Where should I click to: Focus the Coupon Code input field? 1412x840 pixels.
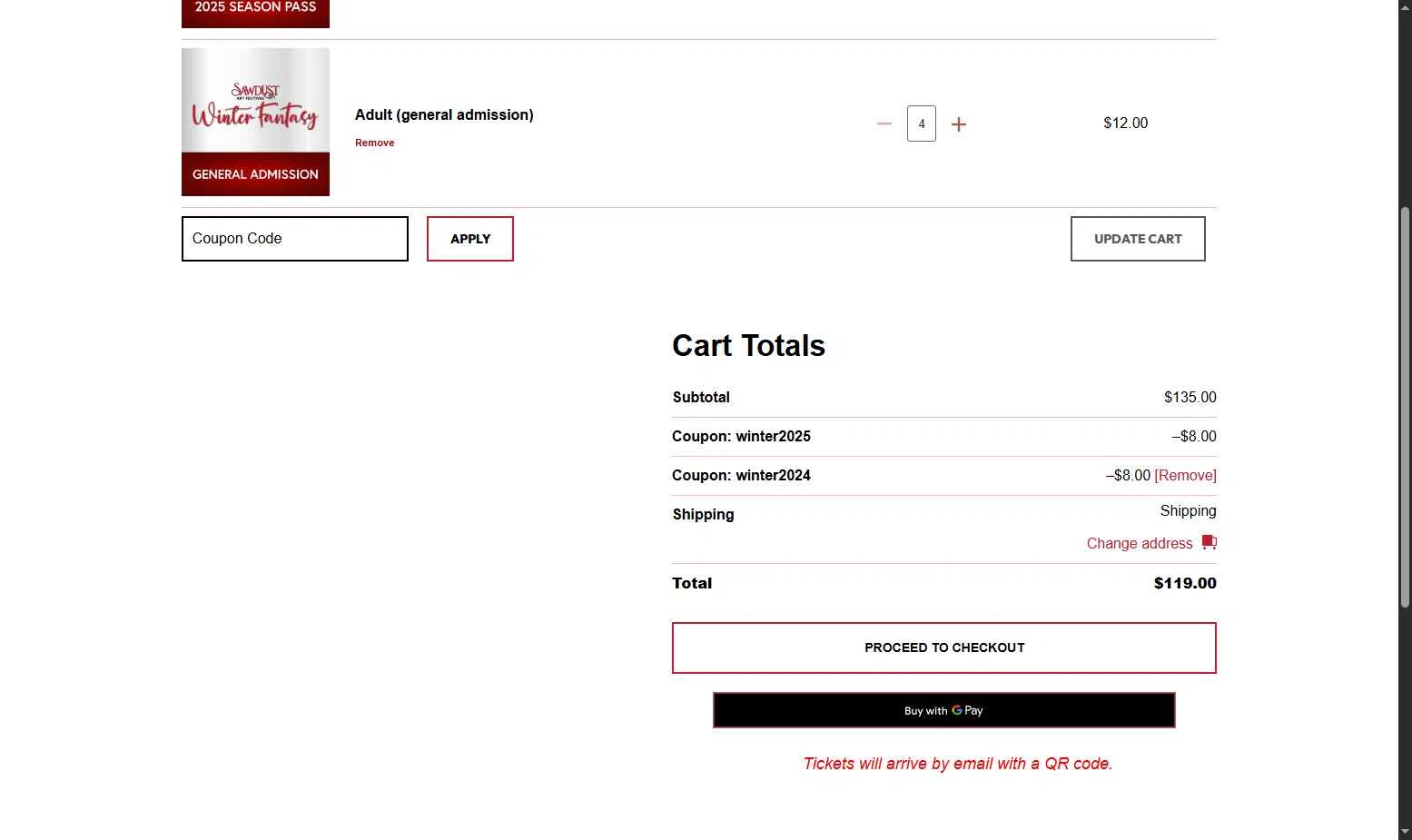pyautogui.click(x=295, y=239)
